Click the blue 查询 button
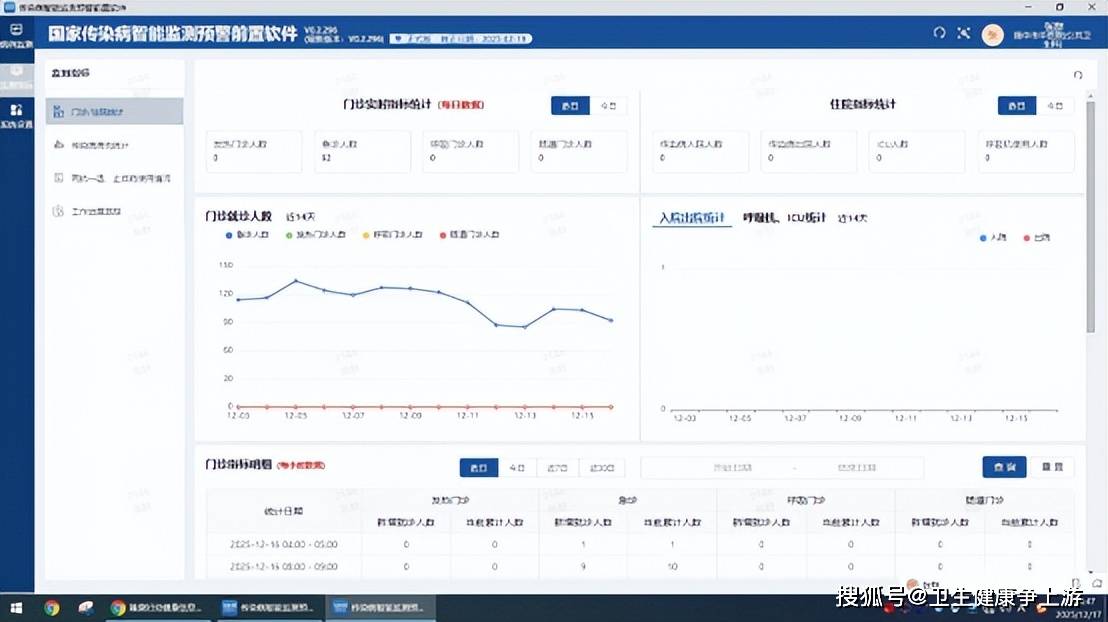The height and width of the screenshot is (622, 1108). [x=1004, y=467]
